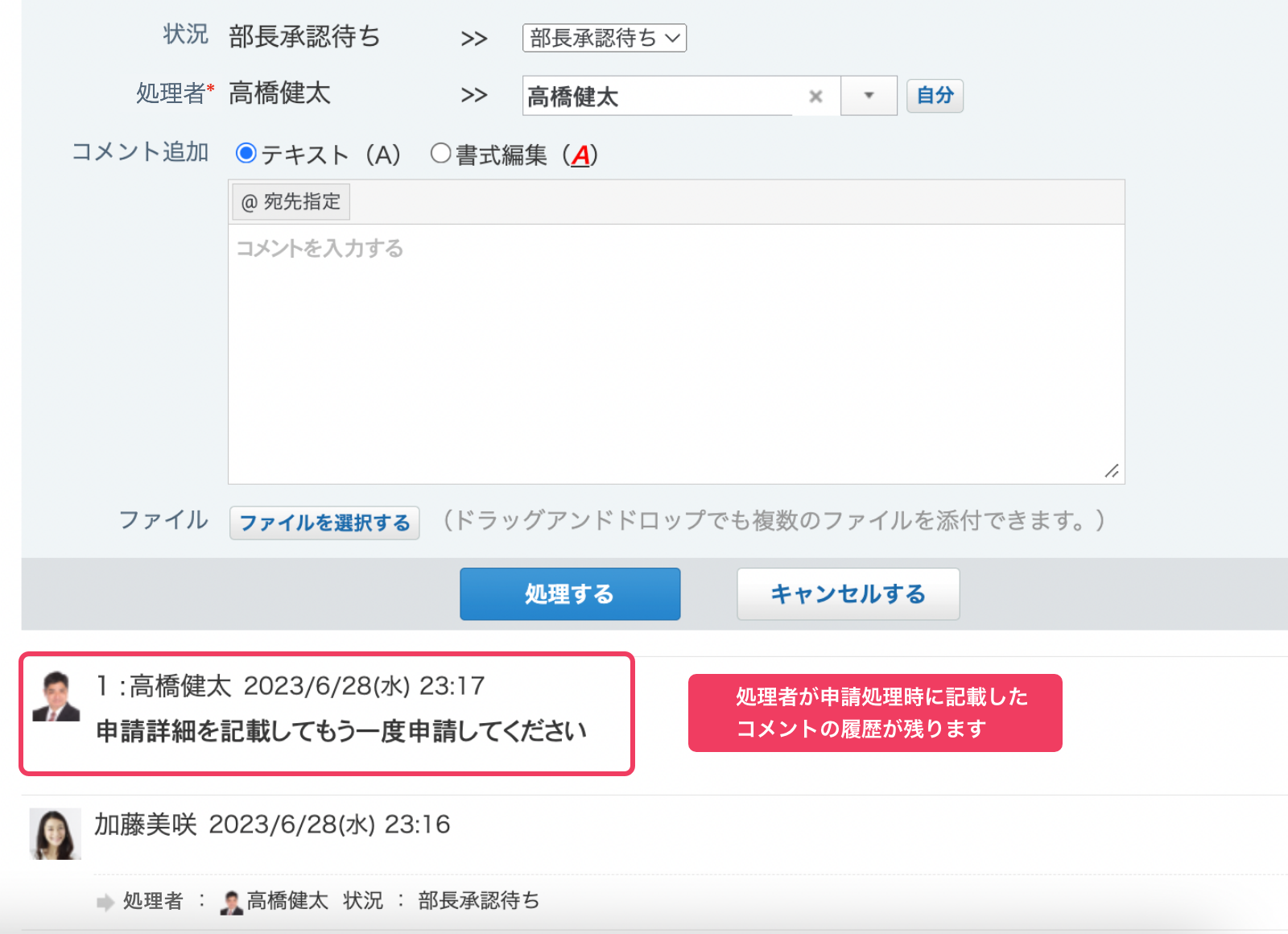Click the textarea resize handle
The height and width of the screenshot is (934, 1288).
click(x=1112, y=471)
